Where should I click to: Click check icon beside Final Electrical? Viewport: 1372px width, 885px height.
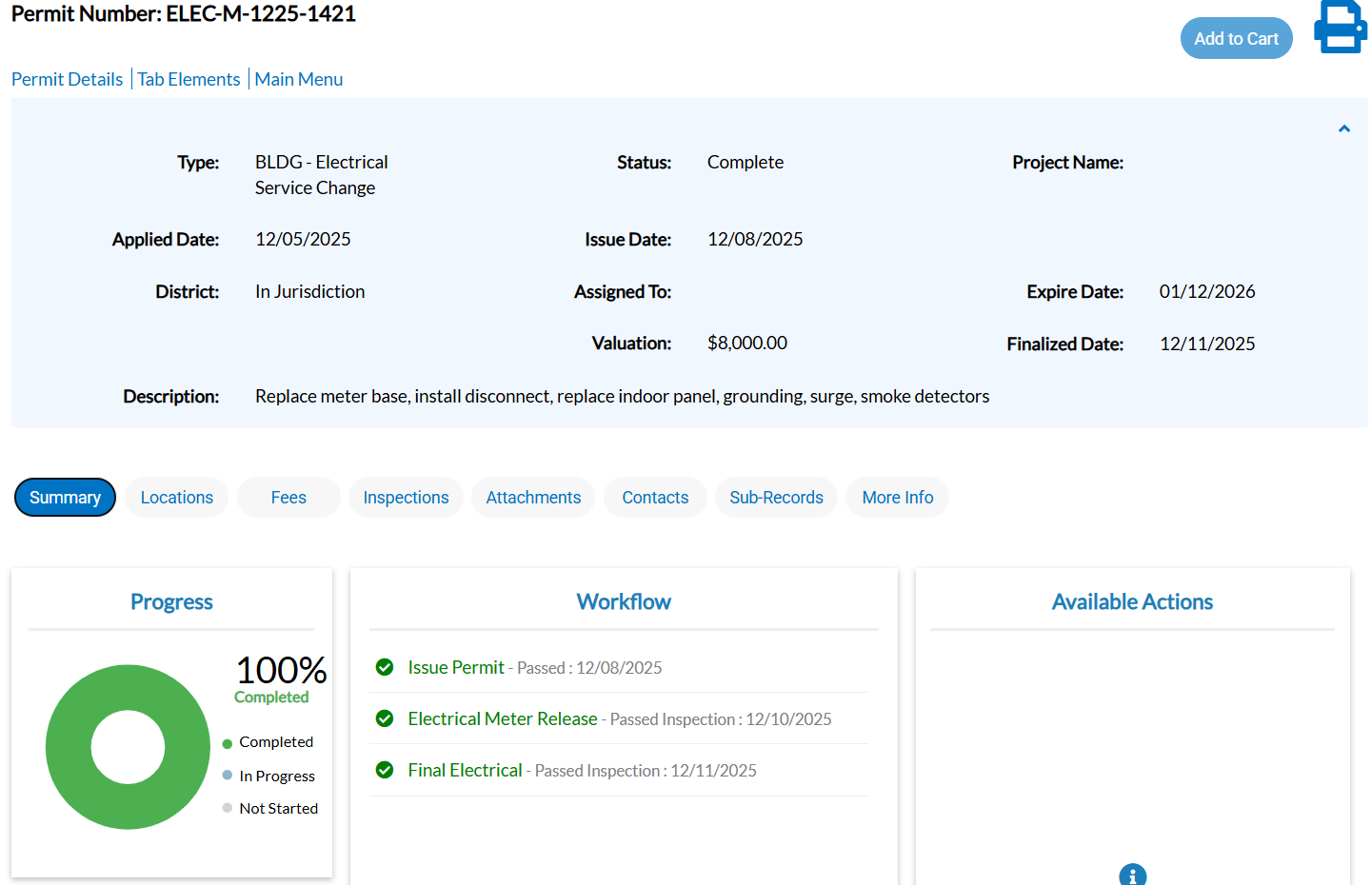tap(385, 770)
